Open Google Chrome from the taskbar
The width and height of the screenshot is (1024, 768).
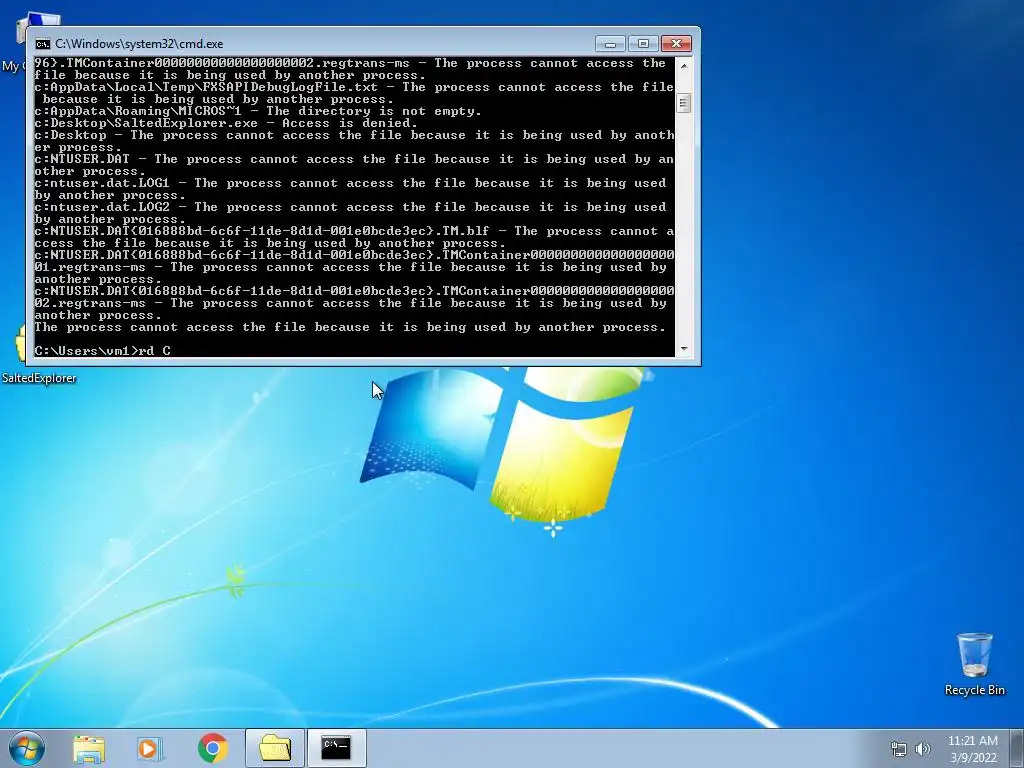point(212,748)
